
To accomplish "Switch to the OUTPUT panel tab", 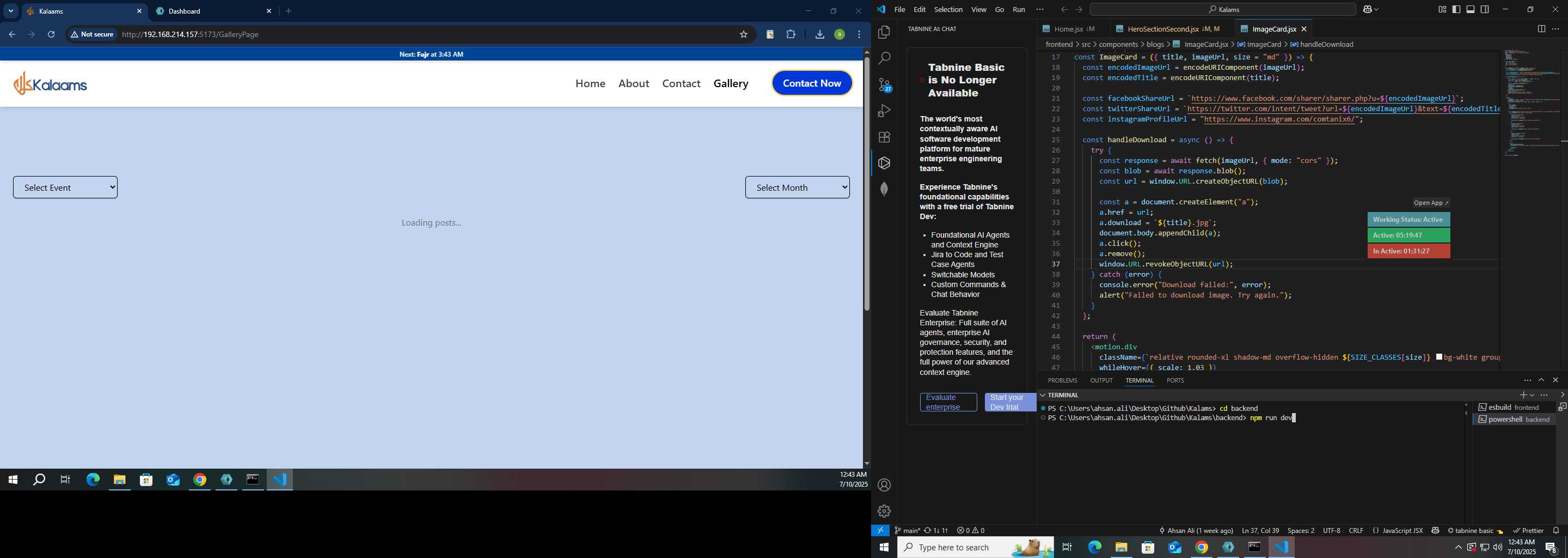I will click(1101, 380).
